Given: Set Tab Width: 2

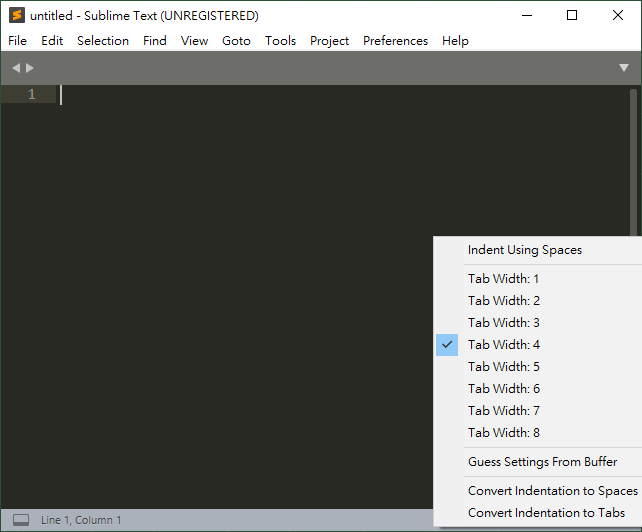Looking at the screenshot, I should pos(538,301).
